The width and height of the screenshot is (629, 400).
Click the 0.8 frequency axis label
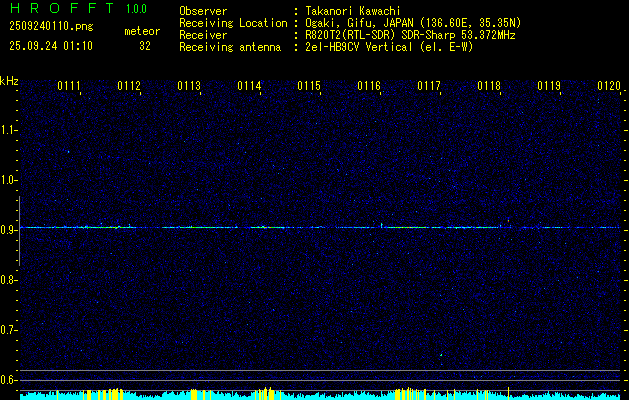coord(8,280)
